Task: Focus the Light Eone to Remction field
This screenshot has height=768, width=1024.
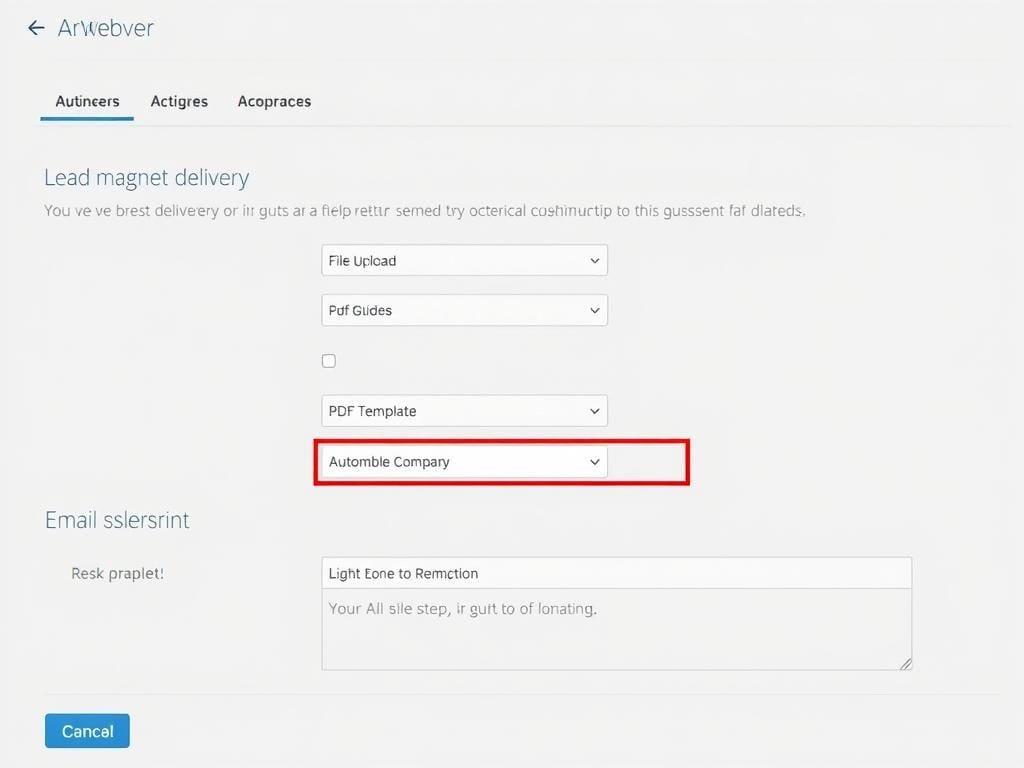Action: [616, 573]
